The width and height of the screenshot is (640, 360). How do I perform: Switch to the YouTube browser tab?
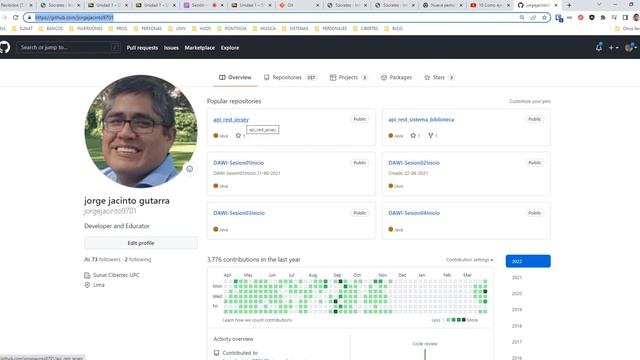[489, 5]
